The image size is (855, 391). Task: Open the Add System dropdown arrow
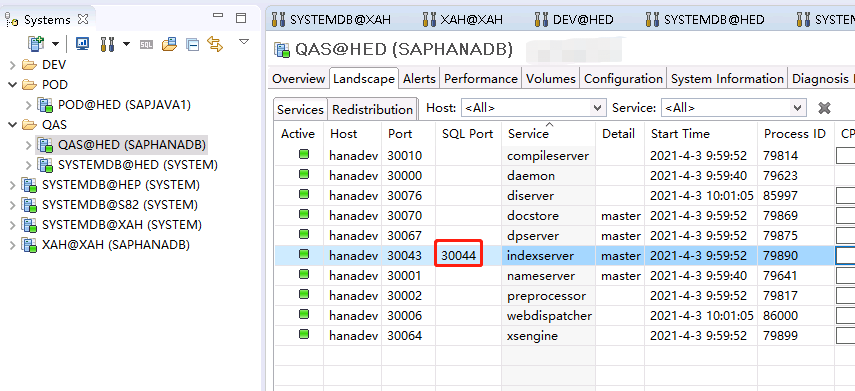coord(55,44)
